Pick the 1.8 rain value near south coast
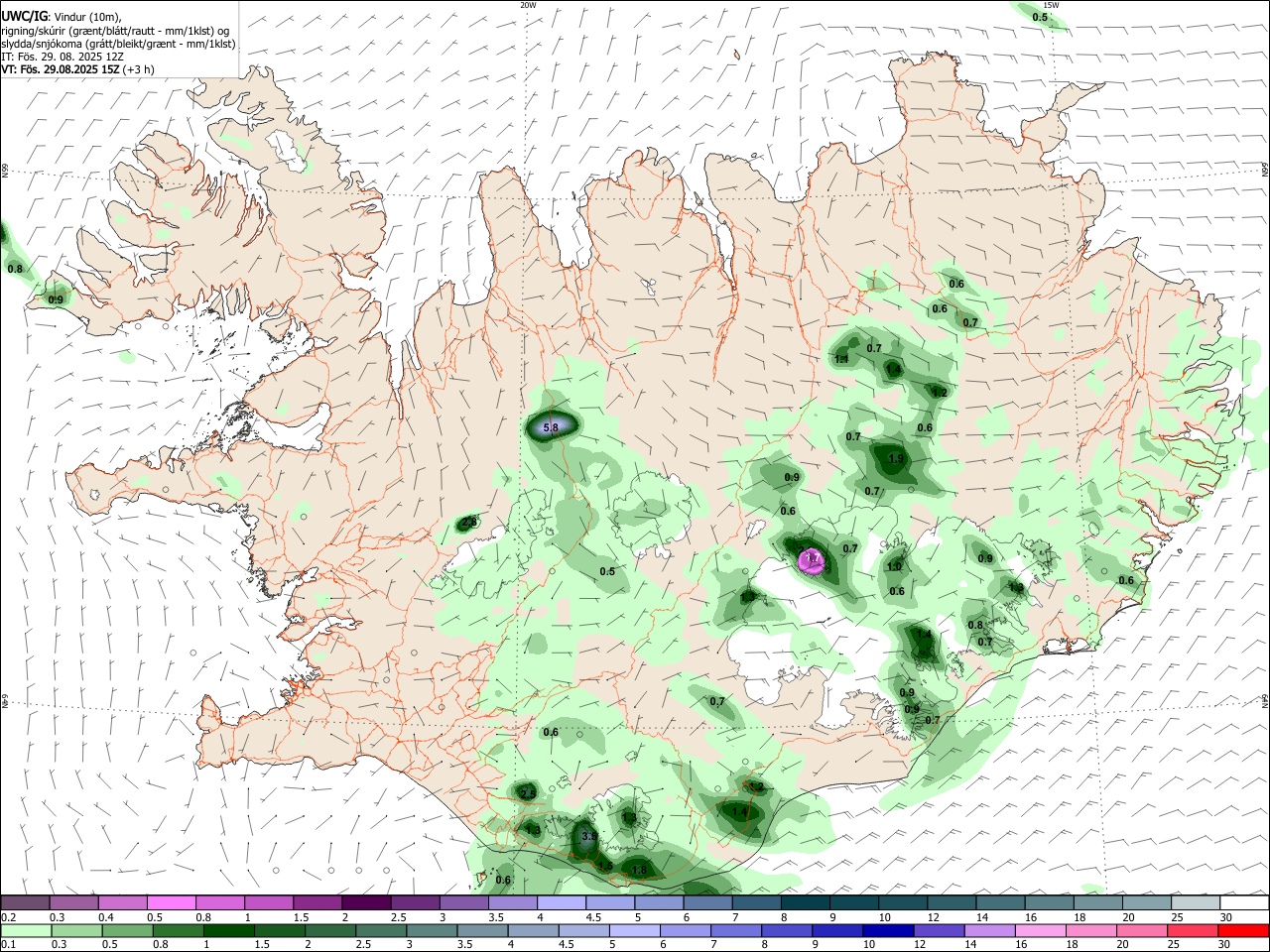 [x=639, y=871]
